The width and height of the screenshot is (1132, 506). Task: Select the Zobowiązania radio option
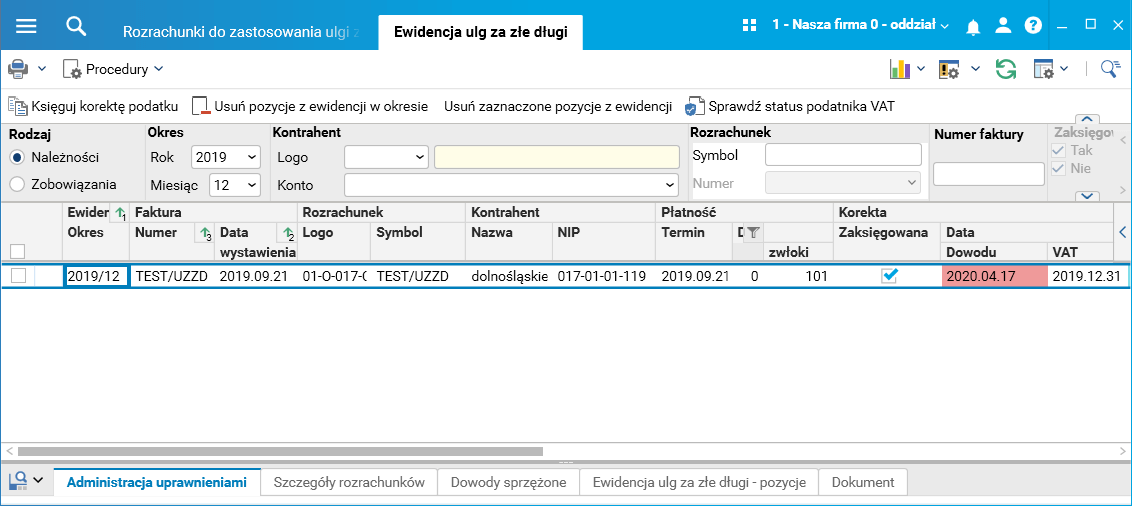pos(17,184)
